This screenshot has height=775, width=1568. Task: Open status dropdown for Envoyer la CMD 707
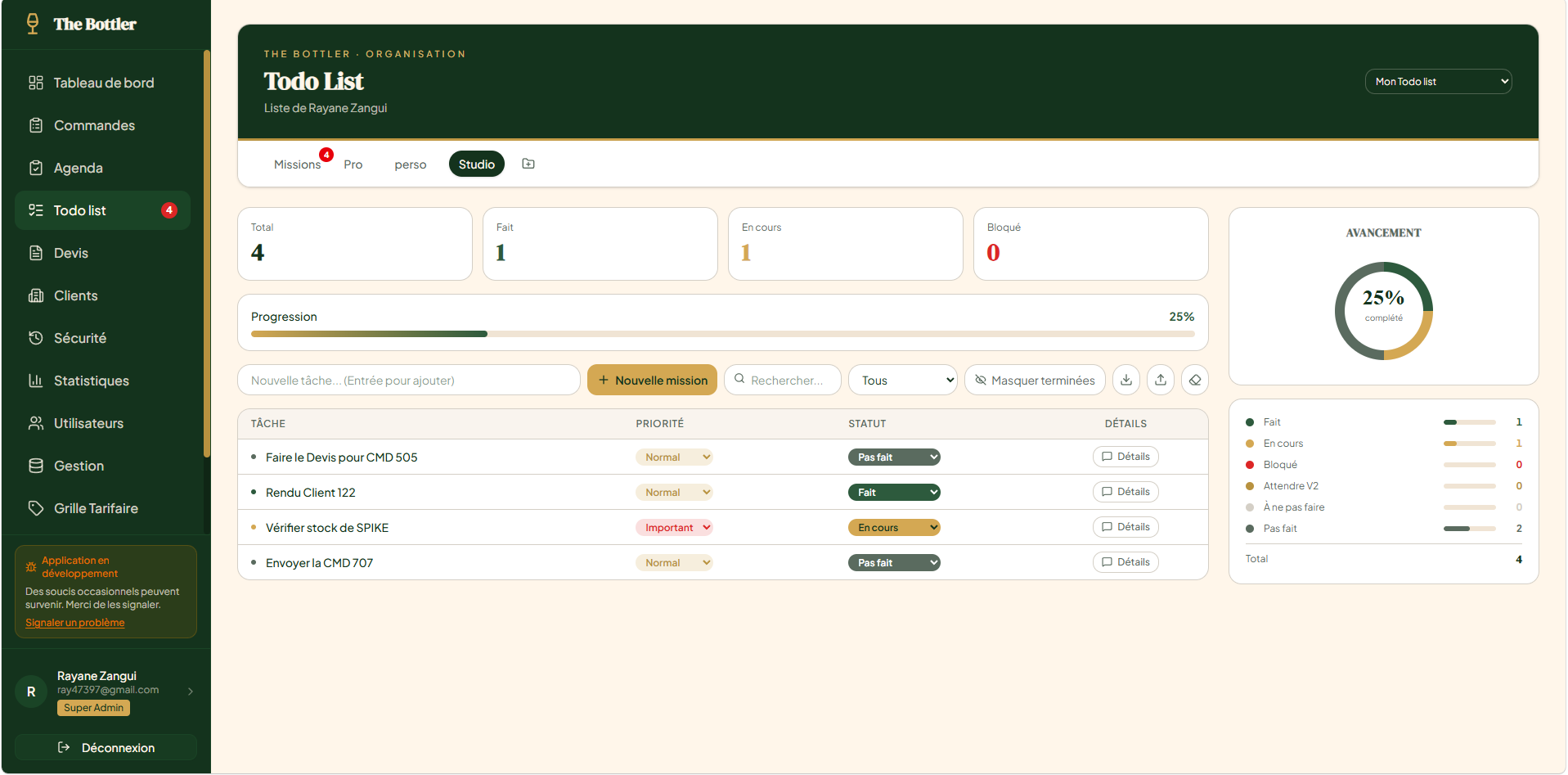point(894,563)
